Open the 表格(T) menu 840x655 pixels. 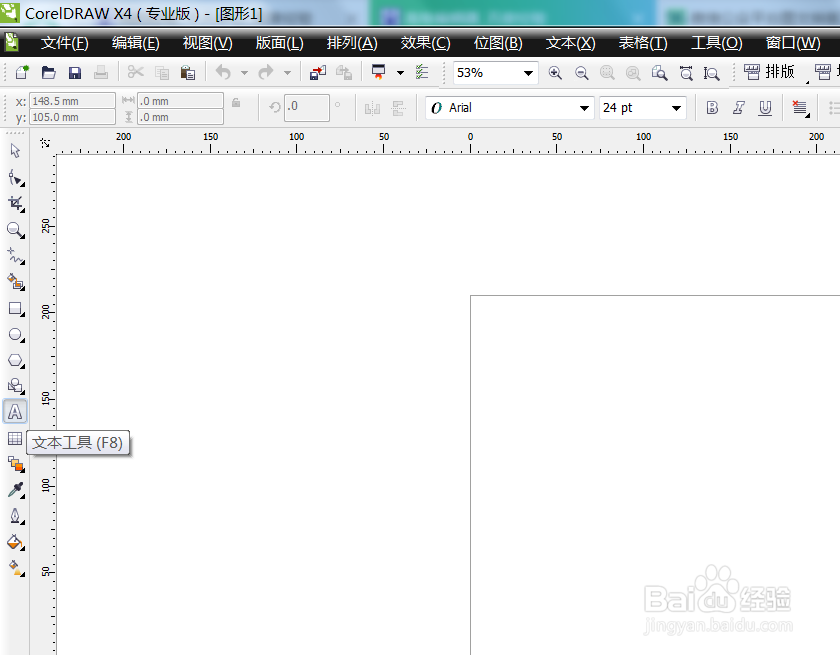tap(643, 43)
